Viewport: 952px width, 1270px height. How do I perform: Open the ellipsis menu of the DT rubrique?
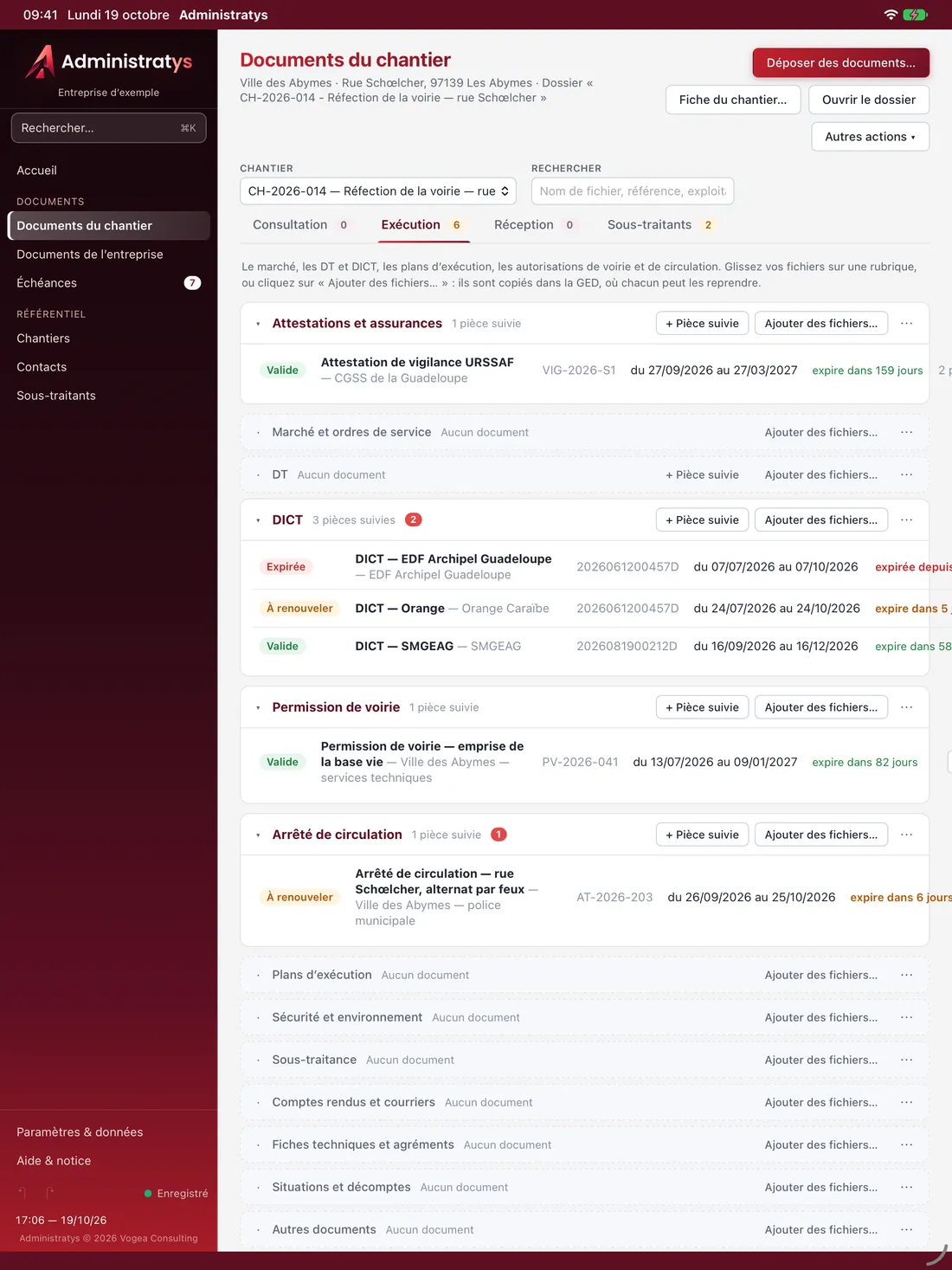tap(907, 474)
